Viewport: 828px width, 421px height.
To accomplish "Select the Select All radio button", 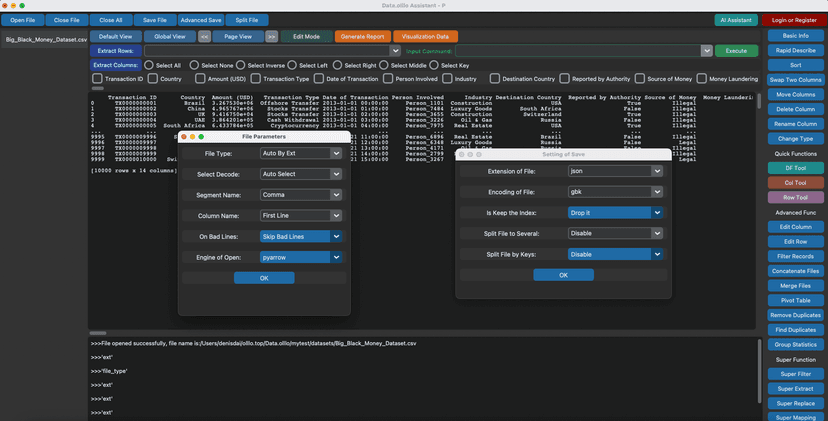I will click(x=149, y=65).
